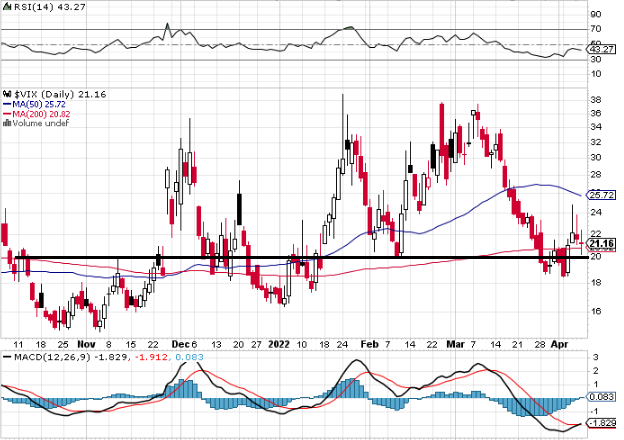The width and height of the screenshot is (624, 440).
Task: Click the Volume undef legend text
Action: pyautogui.click(x=41, y=123)
